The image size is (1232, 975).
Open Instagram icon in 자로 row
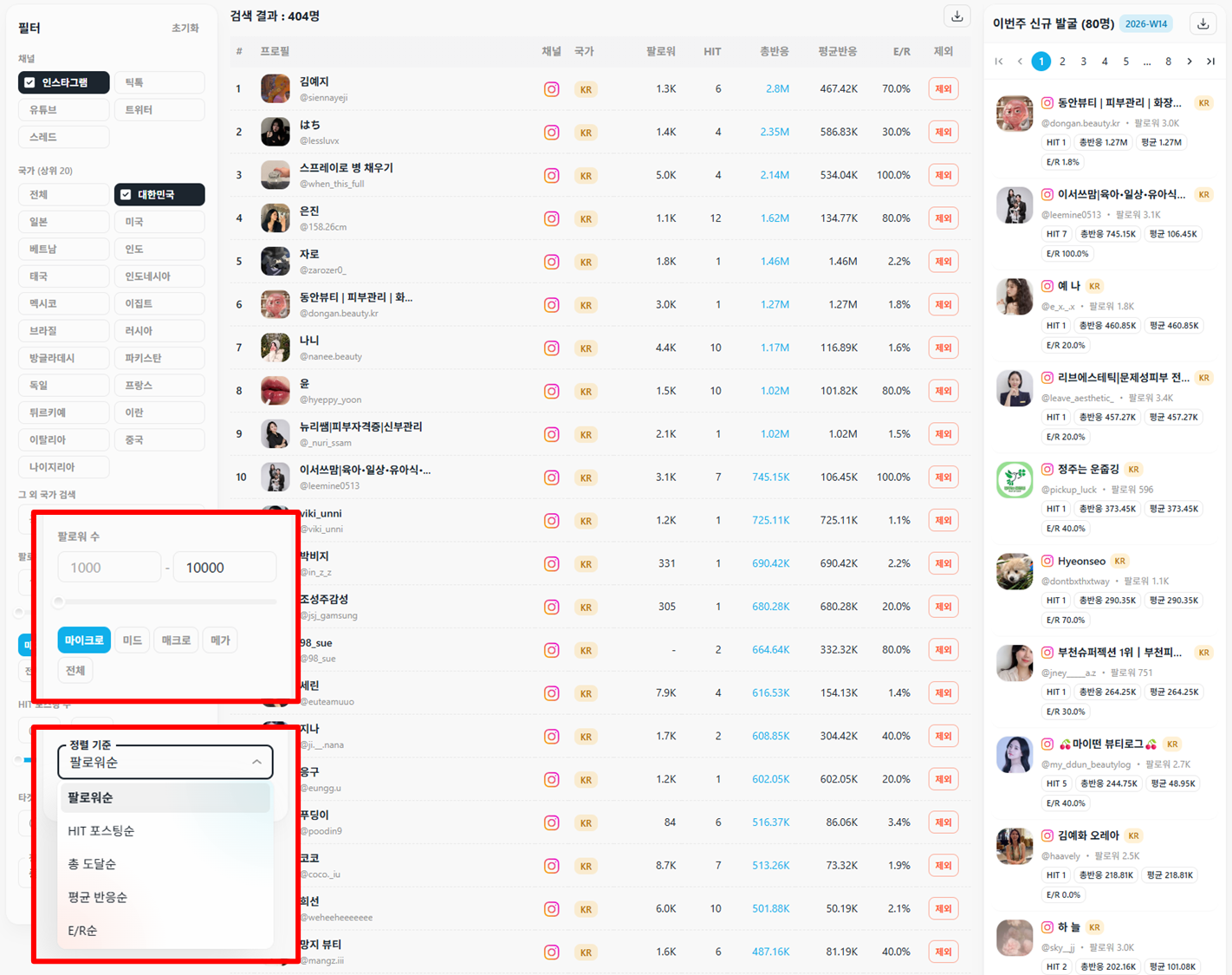tap(551, 262)
